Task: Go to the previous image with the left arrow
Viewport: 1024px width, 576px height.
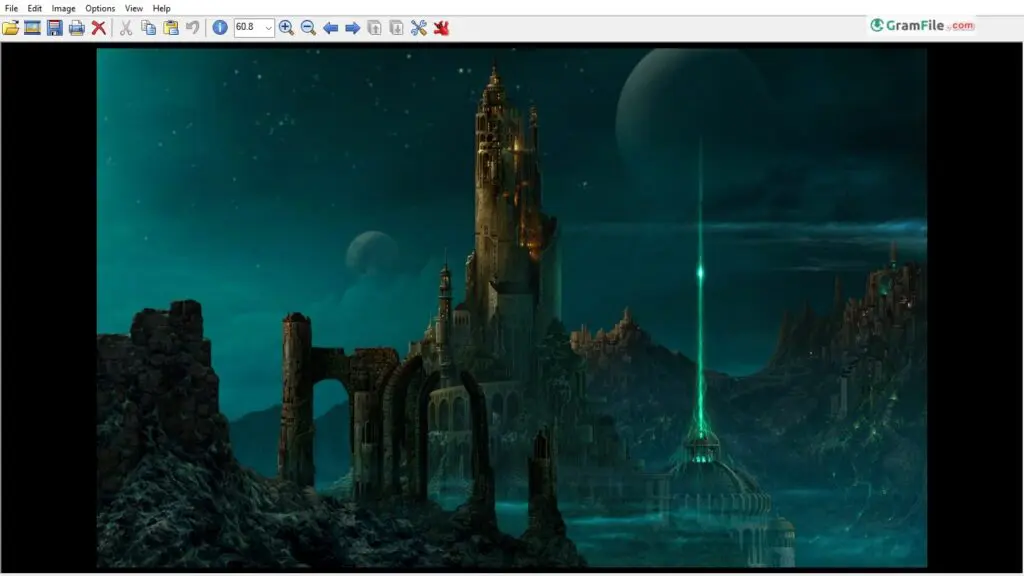Action: point(330,28)
